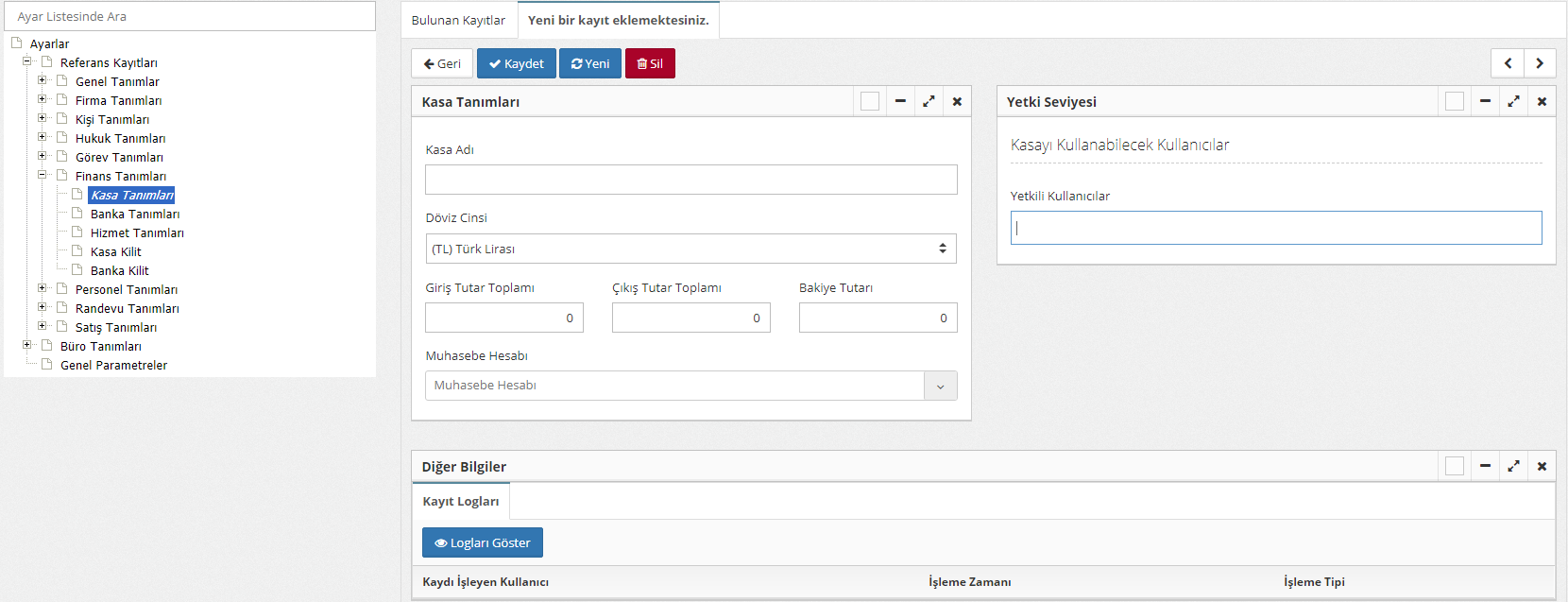Switch to Bulunan Kayıtlar tab
Screen dimensions: 1568x602
tap(458, 20)
